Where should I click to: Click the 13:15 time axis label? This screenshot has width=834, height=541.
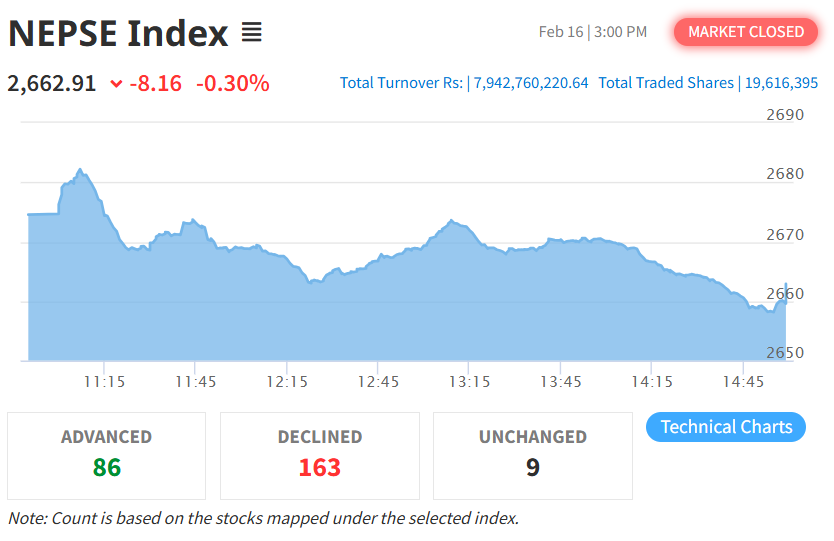(469, 382)
